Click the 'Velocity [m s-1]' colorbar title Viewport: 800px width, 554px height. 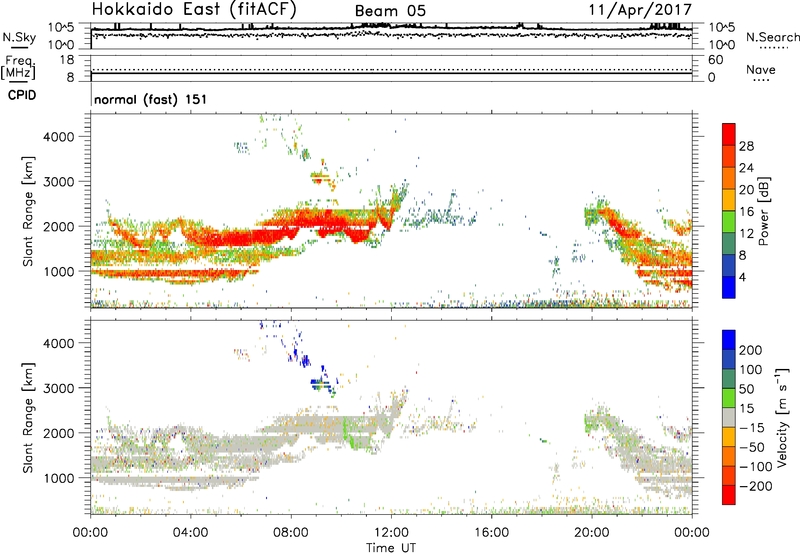point(783,418)
